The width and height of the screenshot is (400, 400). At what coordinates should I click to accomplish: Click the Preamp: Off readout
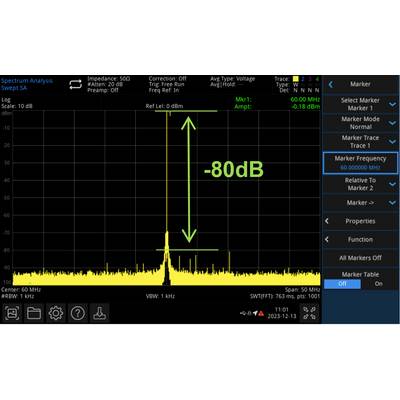coord(103,90)
